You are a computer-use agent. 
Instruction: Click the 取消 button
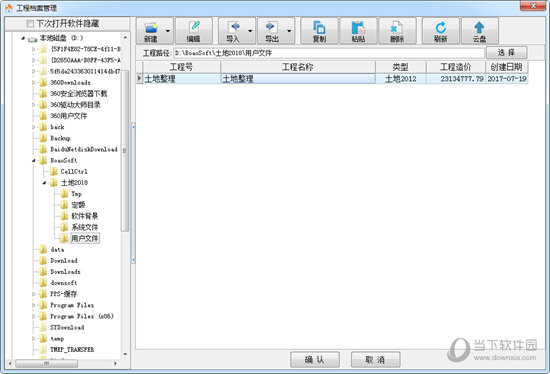[x=375, y=360]
